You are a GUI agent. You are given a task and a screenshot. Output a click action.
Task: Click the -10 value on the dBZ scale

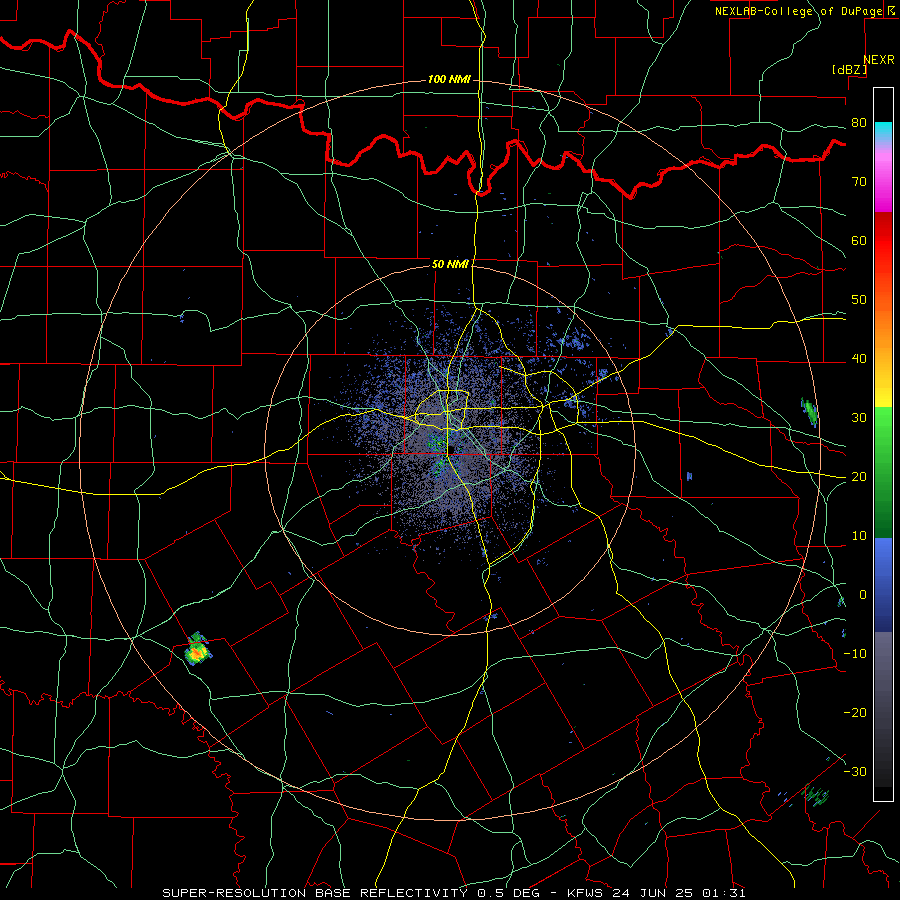[x=855, y=654]
